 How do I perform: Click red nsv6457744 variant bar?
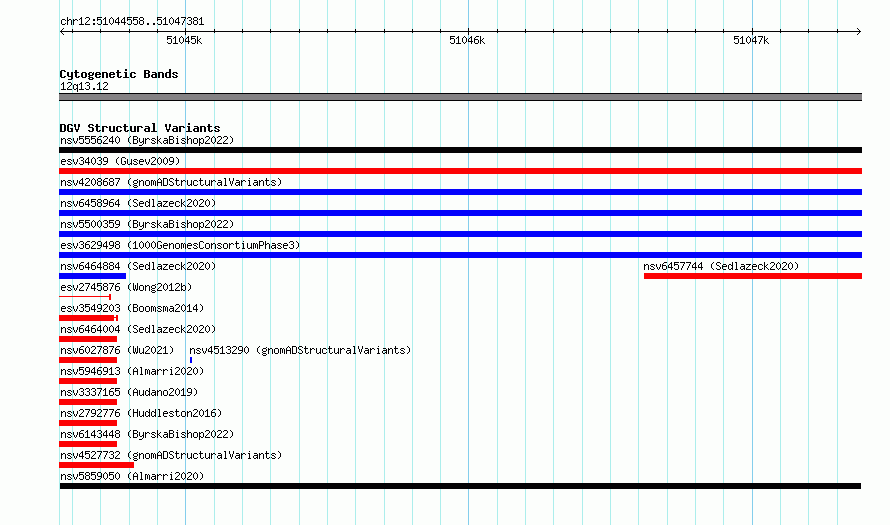(x=753, y=276)
